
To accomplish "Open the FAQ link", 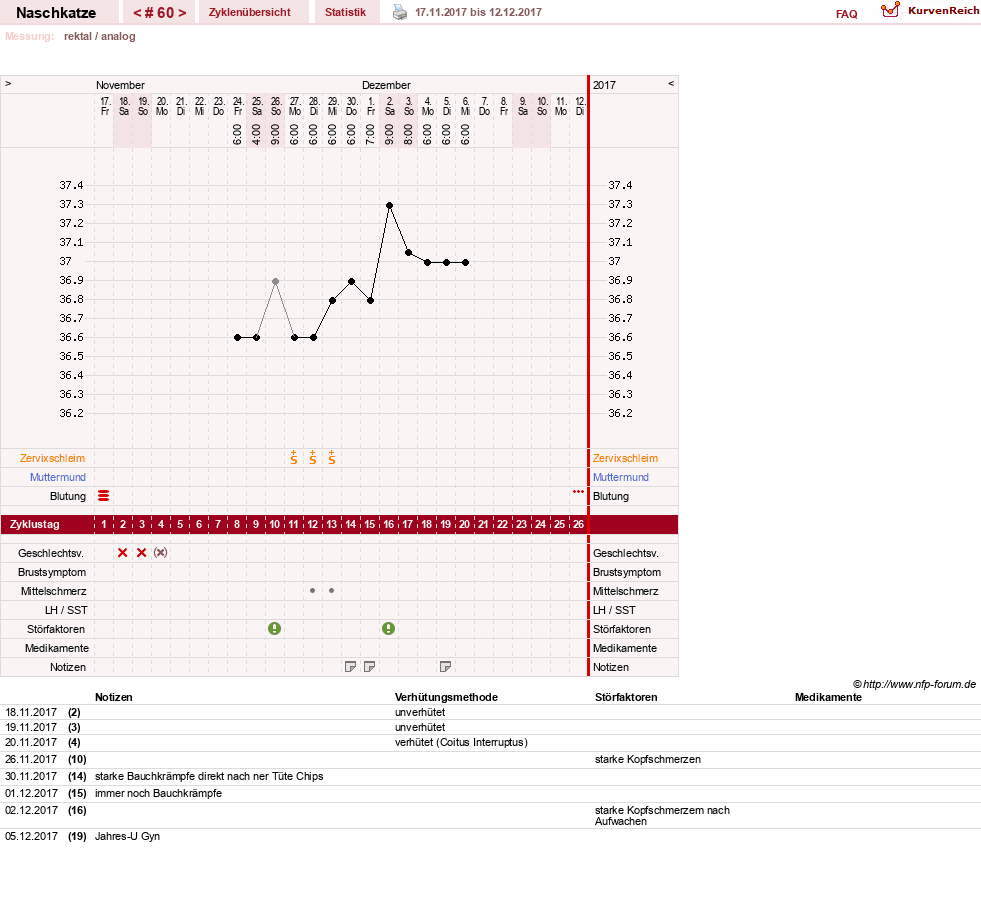I will [846, 14].
